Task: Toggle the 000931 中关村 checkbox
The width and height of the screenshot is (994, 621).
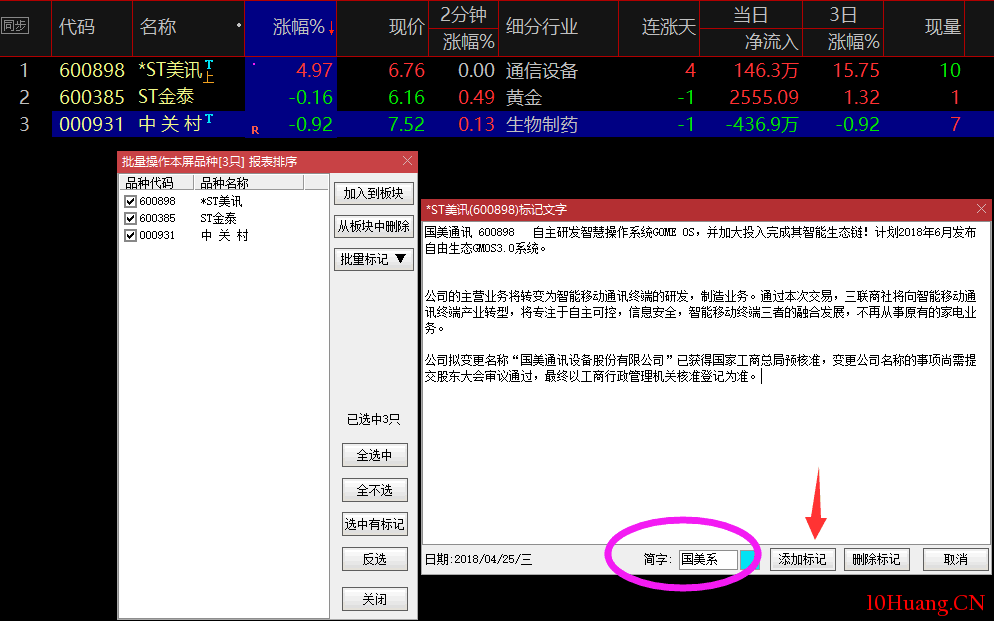Action: [x=131, y=235]
